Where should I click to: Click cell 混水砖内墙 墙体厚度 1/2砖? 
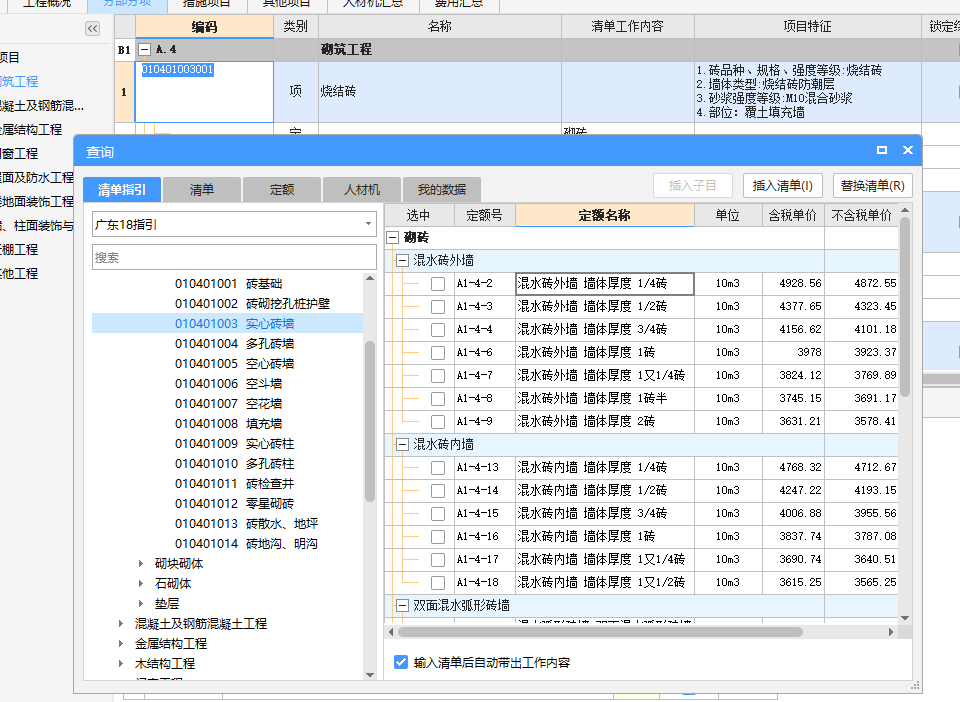pos(605,490)
